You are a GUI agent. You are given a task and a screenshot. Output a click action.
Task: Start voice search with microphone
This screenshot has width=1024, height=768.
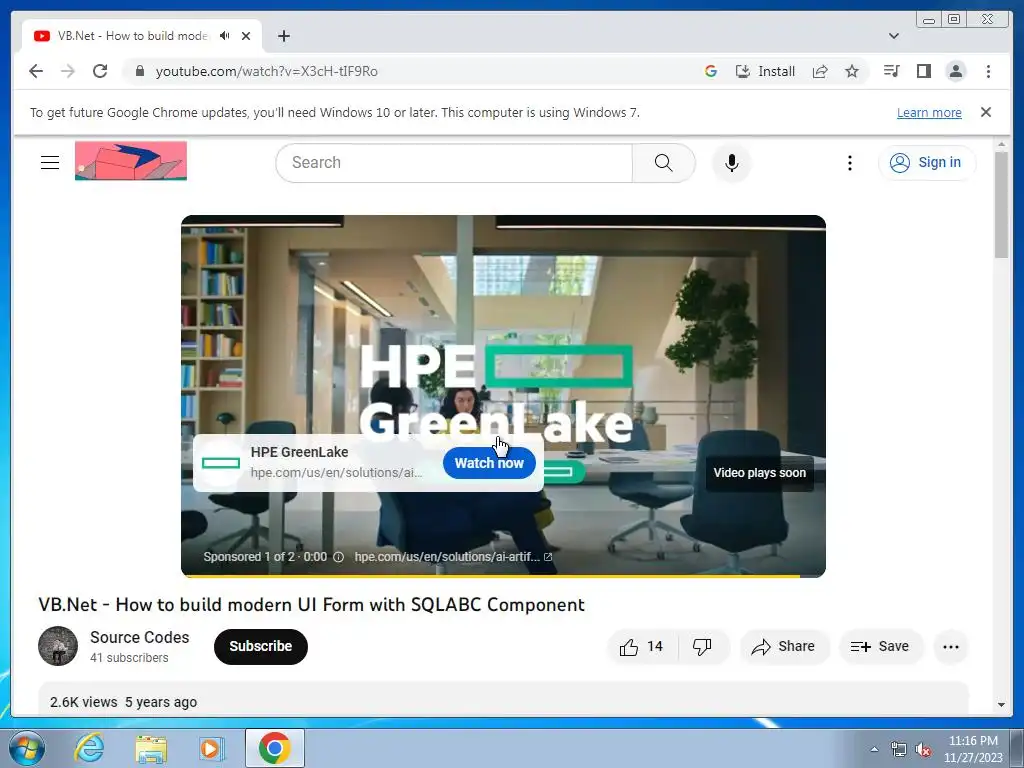[x=731, y=163]
